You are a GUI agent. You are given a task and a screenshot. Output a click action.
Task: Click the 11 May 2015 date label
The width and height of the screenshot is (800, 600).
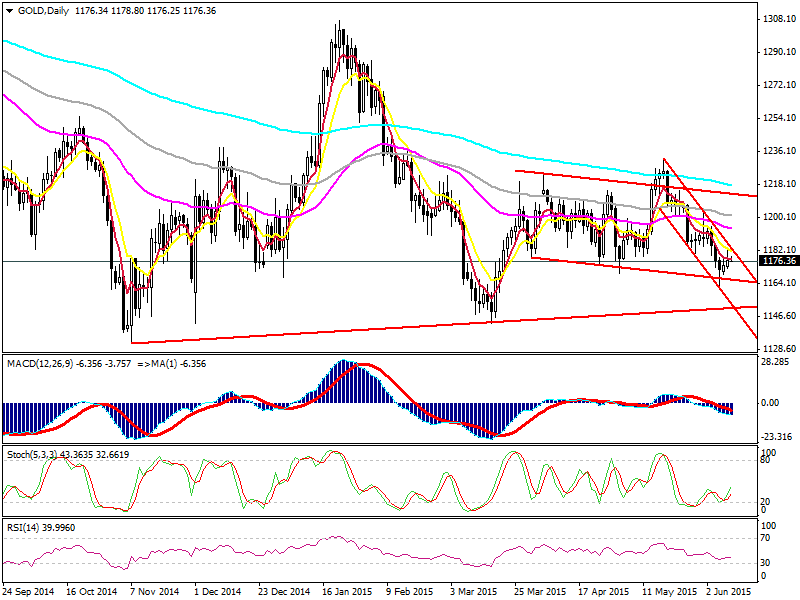click(669, 592)
